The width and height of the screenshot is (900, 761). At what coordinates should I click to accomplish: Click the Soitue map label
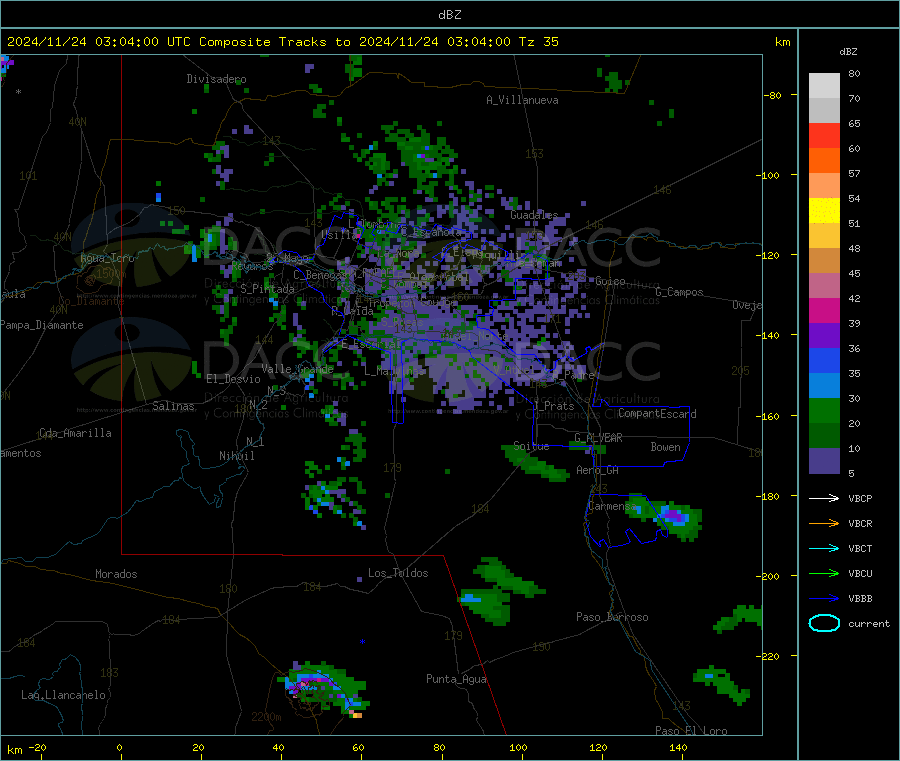point(531,446)
